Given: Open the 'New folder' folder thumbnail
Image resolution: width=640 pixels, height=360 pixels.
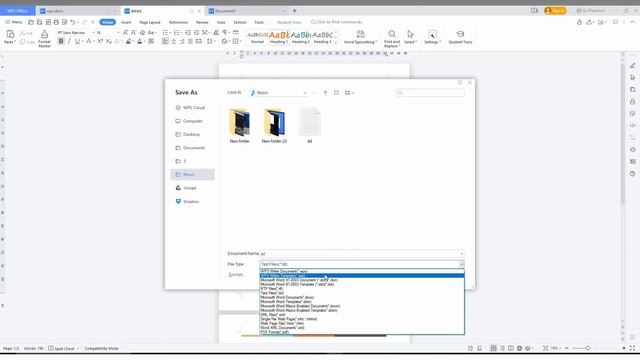Looking at the screenshot, I should pos(240,125).
